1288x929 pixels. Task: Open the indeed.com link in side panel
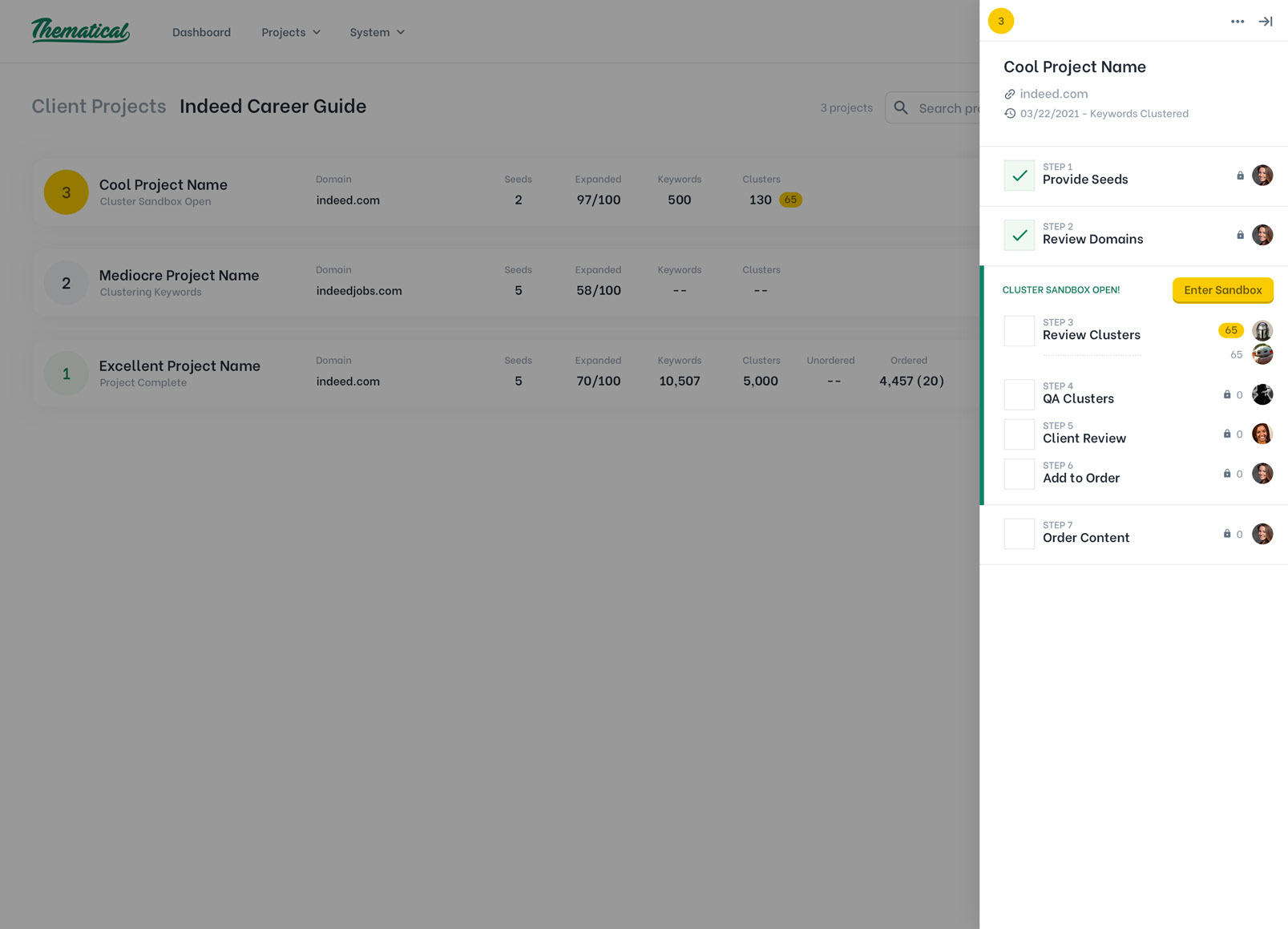point(1053,94)
